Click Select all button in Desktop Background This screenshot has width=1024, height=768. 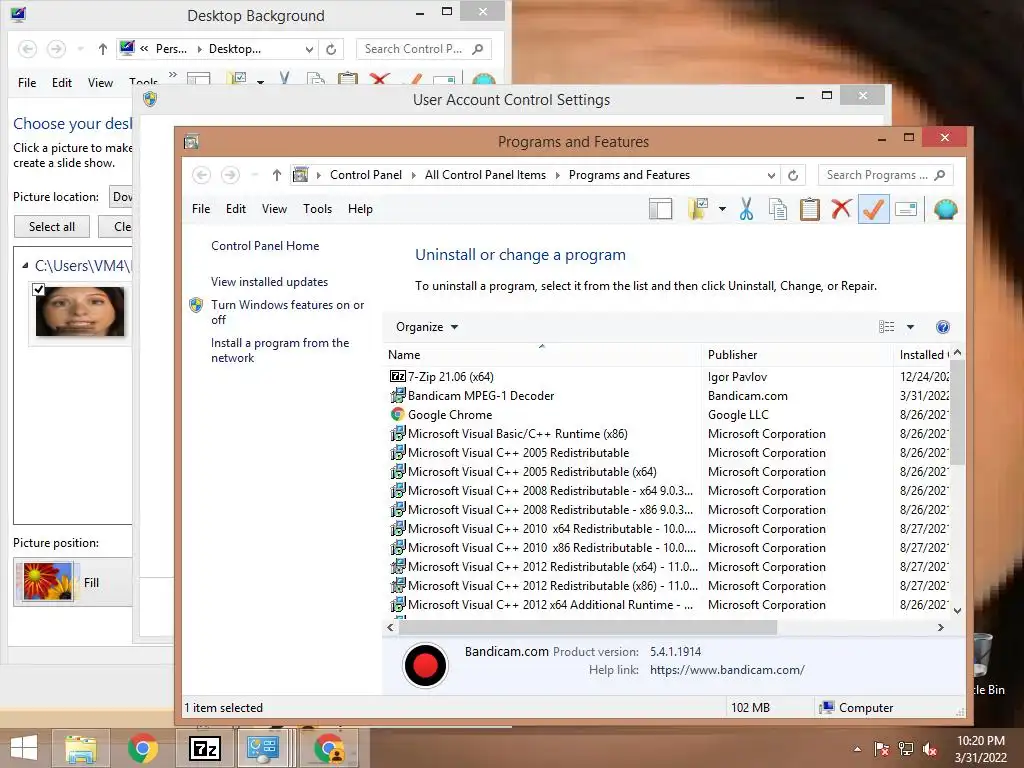pyautogui.click(x=52, y=227)
